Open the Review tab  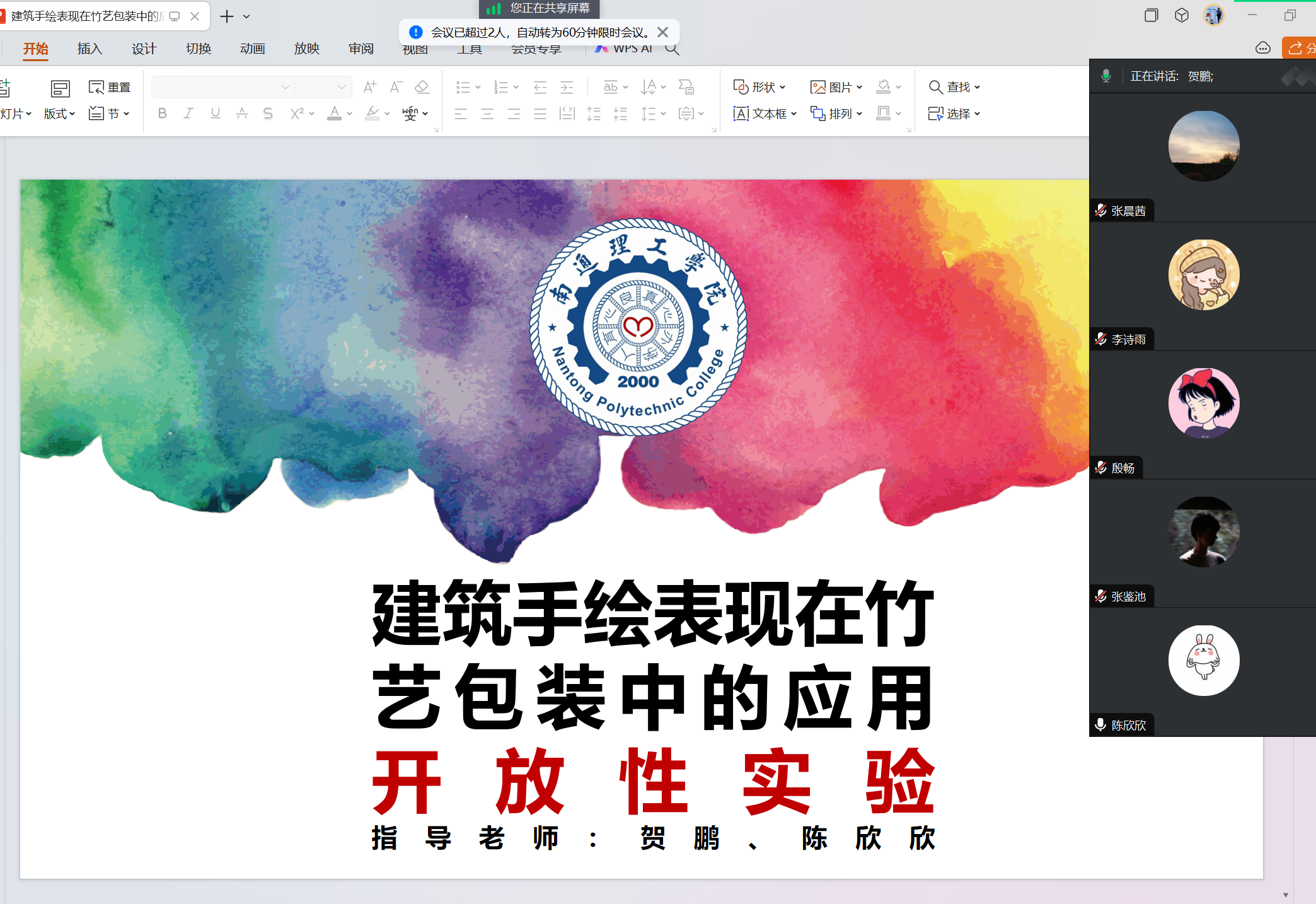pyautogui.click(x=361, y=49)
